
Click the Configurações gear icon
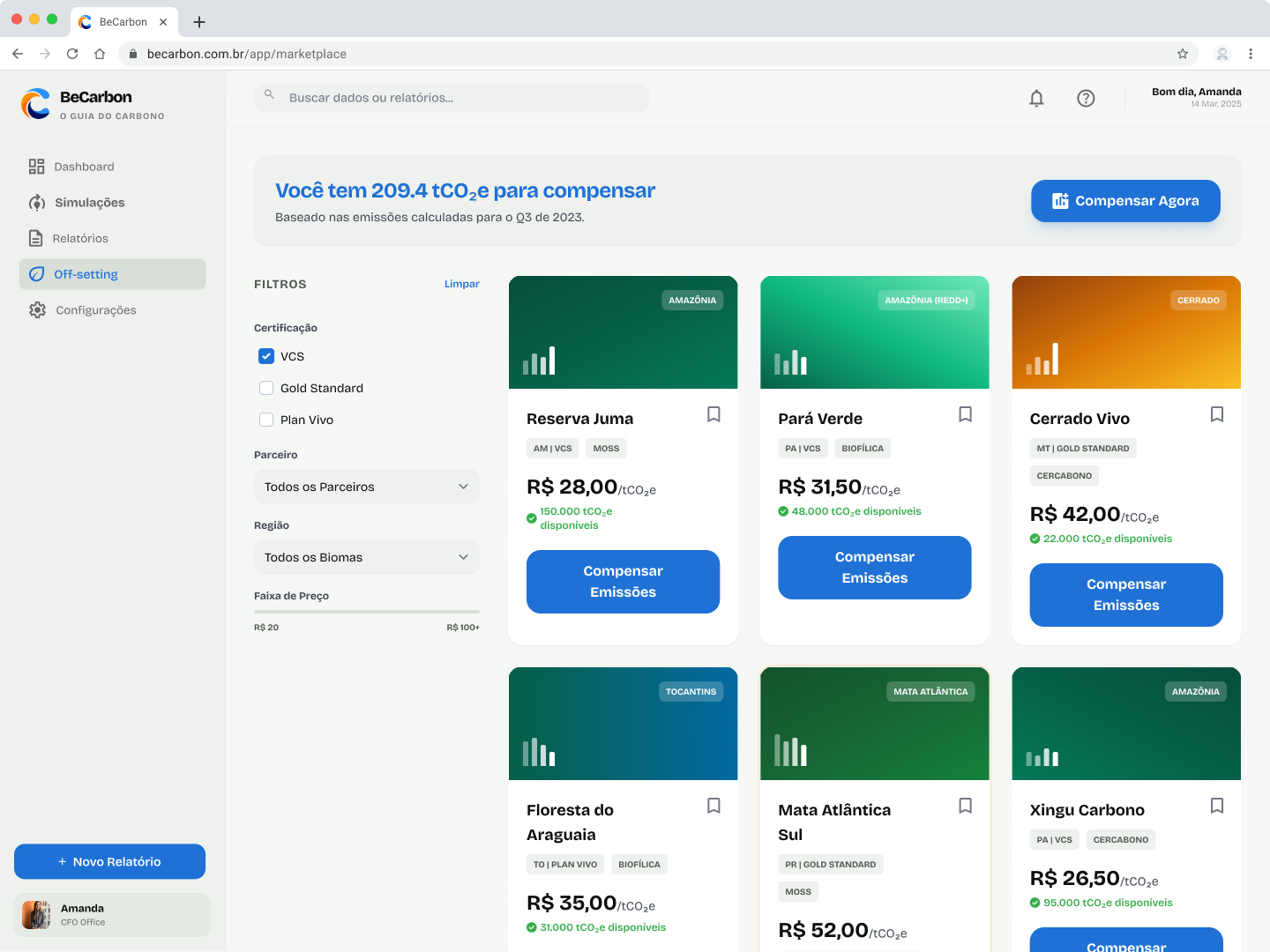[37, 309]
